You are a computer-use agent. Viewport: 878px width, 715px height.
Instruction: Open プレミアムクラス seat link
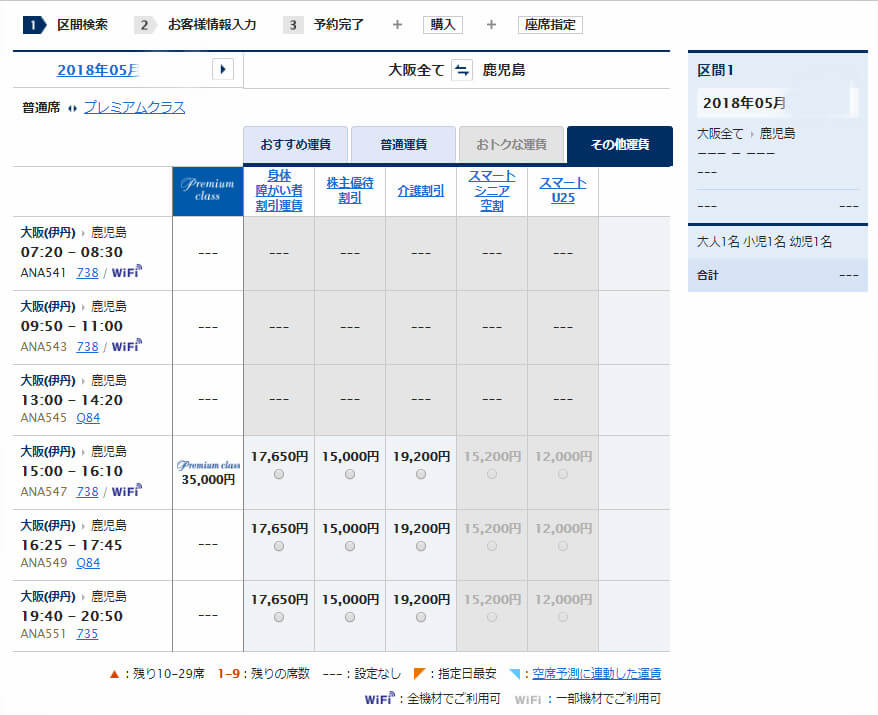(x=134, y=108)
